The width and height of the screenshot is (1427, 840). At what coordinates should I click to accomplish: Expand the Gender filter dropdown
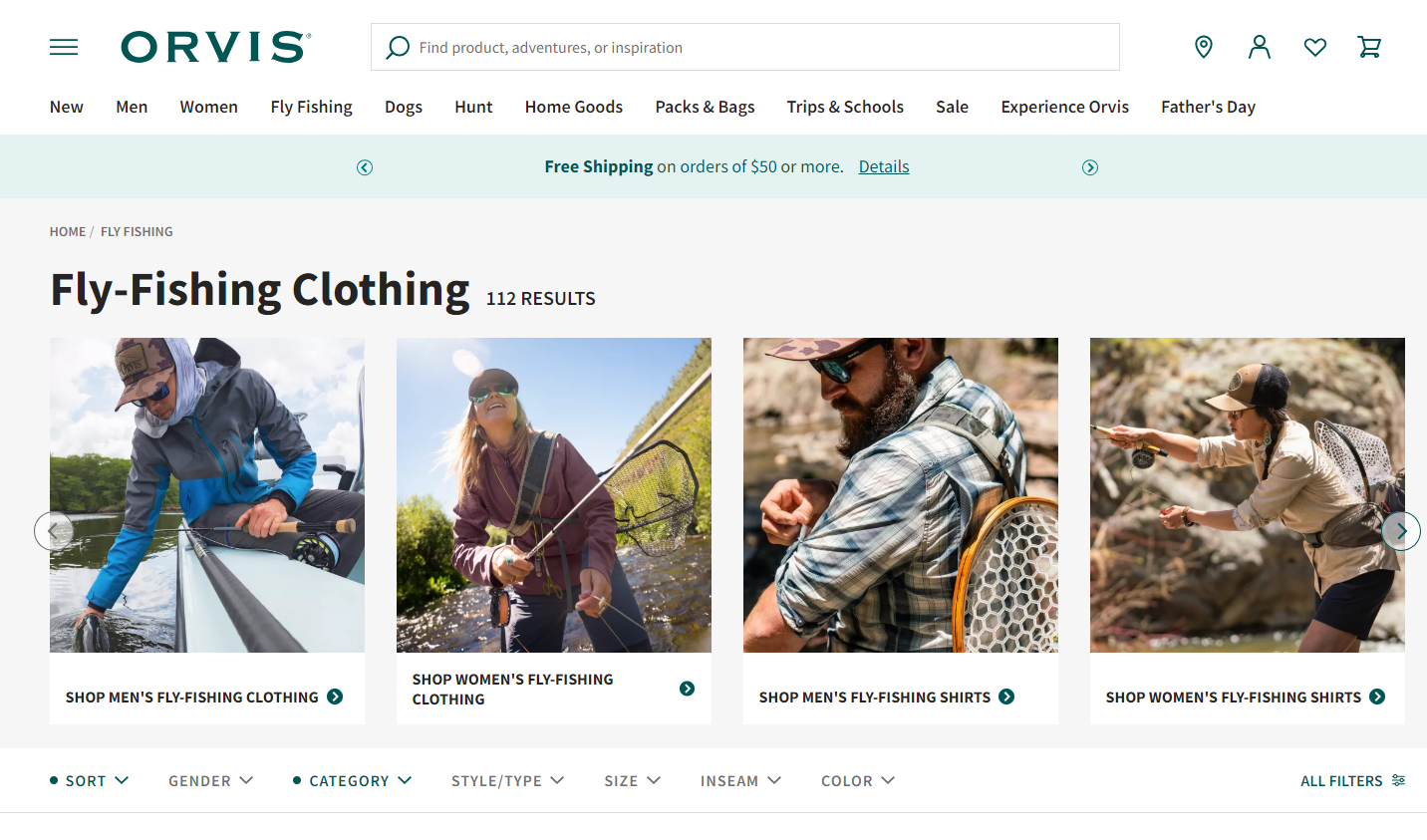tap(210, 781)
